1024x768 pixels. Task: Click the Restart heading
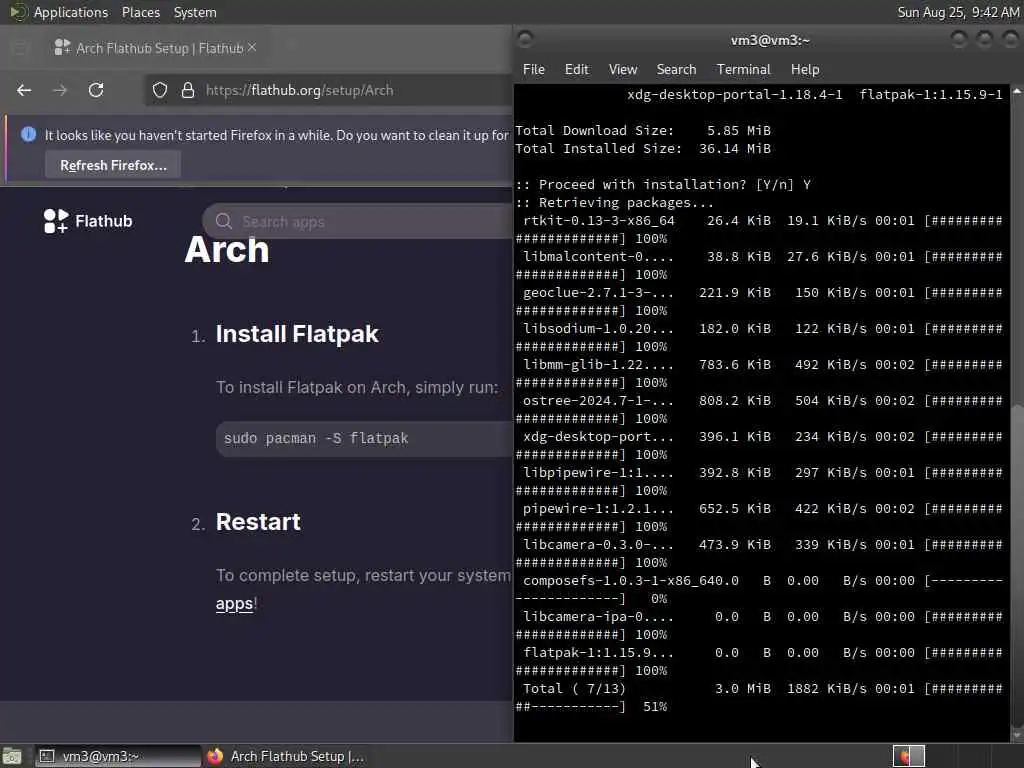[258, 522]
